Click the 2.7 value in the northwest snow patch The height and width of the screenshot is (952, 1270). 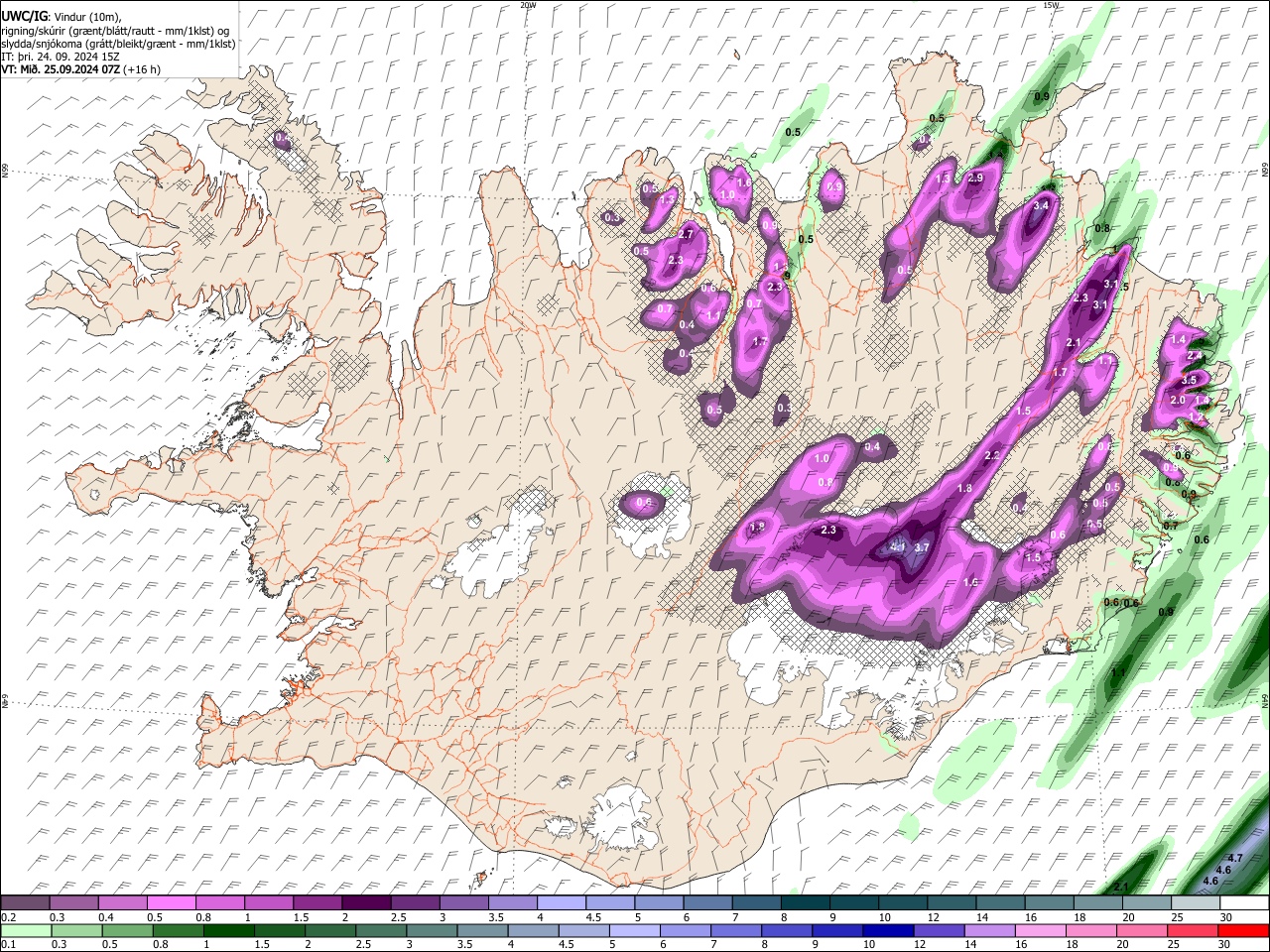pos(686,235)
